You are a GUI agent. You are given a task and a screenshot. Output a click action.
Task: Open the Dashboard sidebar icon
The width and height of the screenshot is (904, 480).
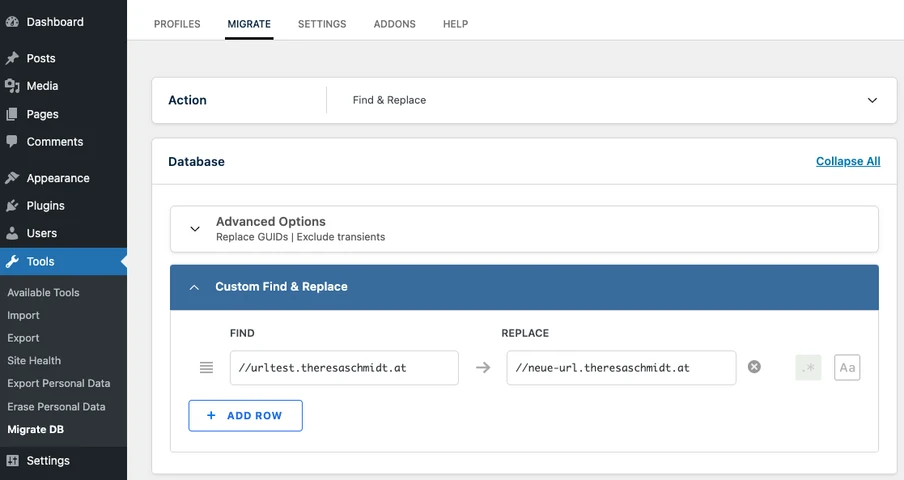tap(12, 22)
